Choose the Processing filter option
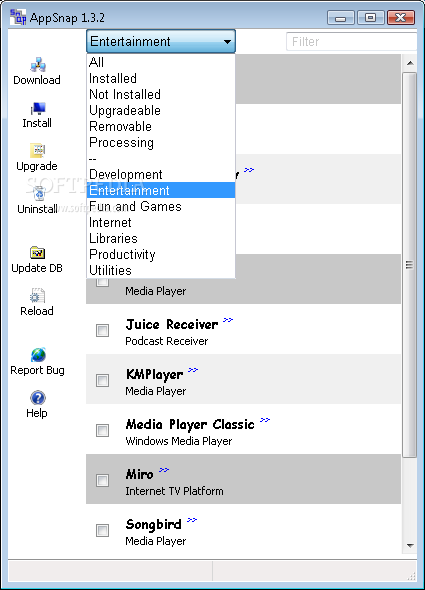 tap(161, 142)
